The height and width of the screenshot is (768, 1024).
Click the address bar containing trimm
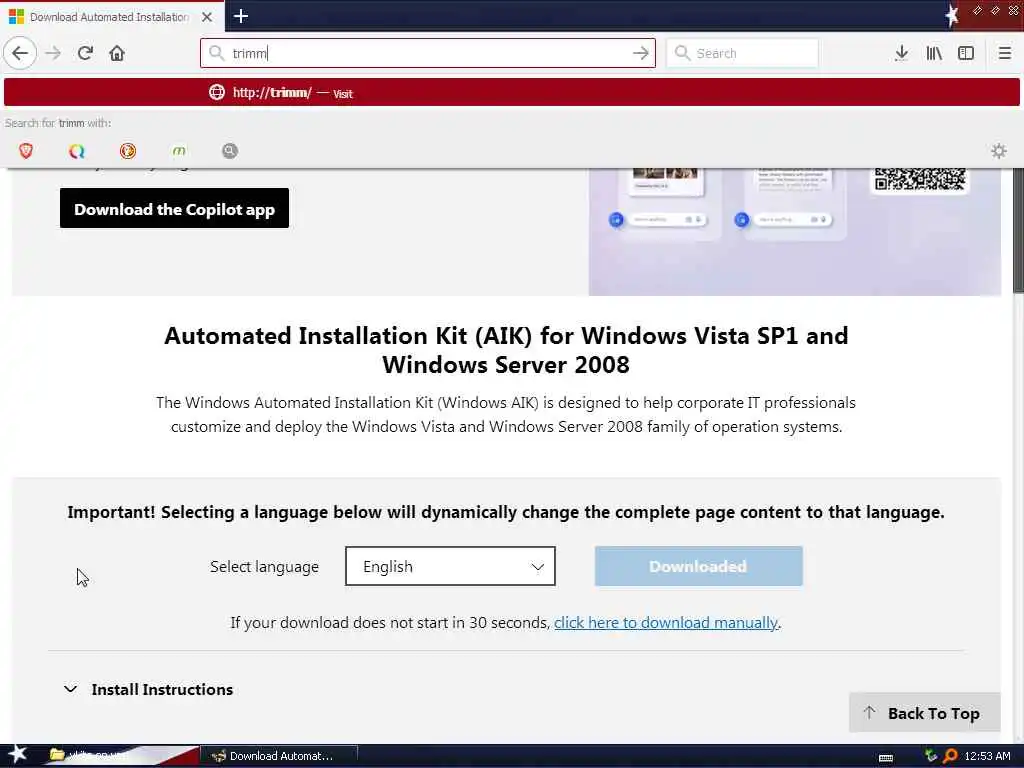428,53
